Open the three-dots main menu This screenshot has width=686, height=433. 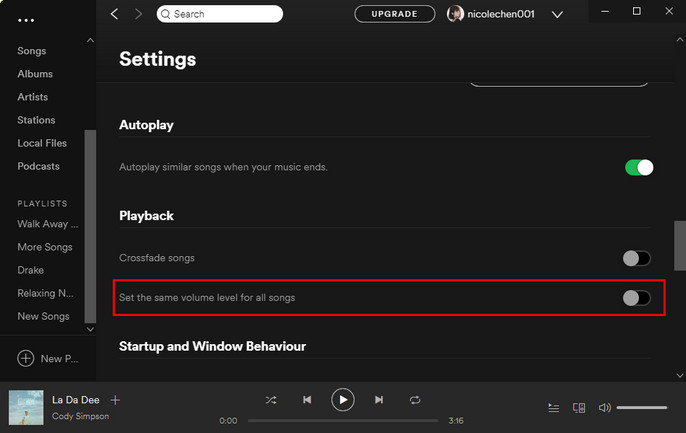click(x=26, y=19)
